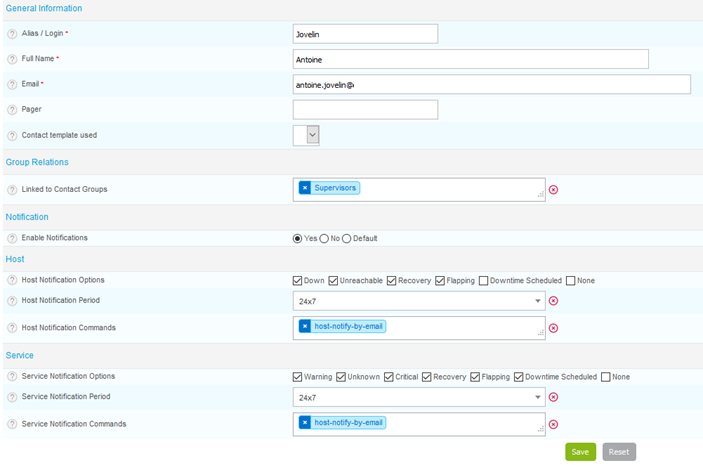Click the help icon beside Alias / Login
The height and width of the screenshot is (475, 703).
click(x=12, y=34)
